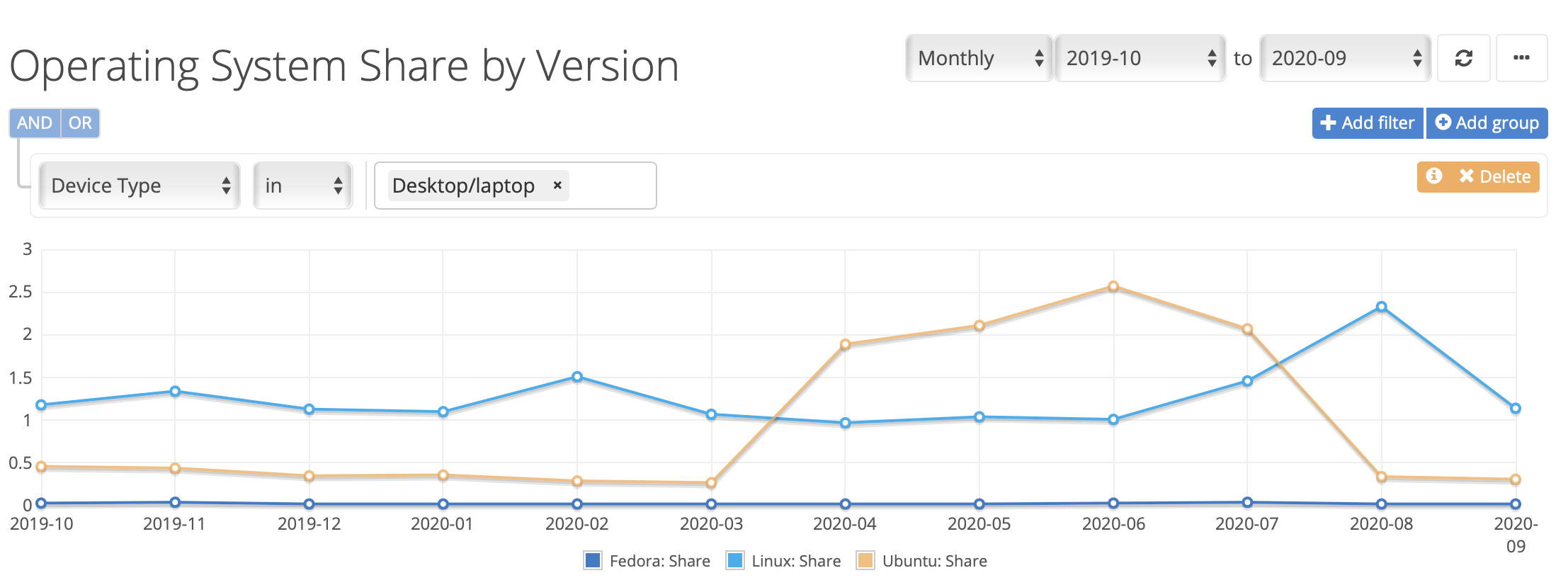
Task: Remove the Desktop/laptop tag with x
Action: [557, 185]
